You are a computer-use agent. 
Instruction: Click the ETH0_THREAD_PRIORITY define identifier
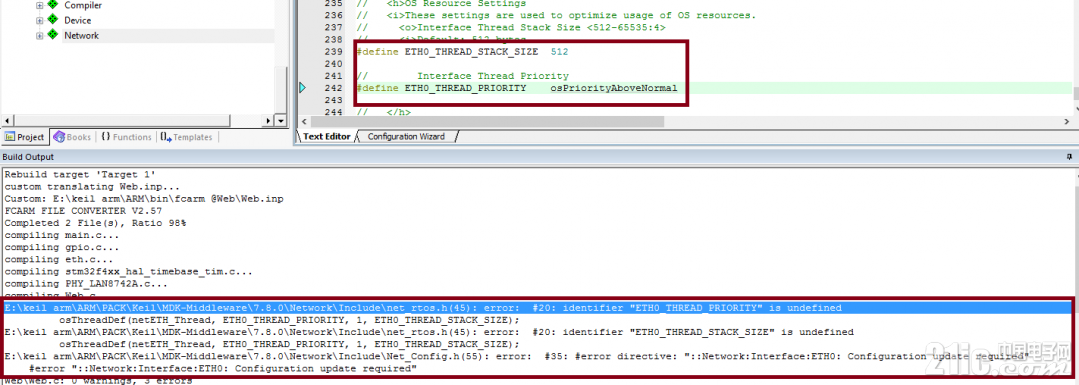pyautogui.click(x=465, y=88)
